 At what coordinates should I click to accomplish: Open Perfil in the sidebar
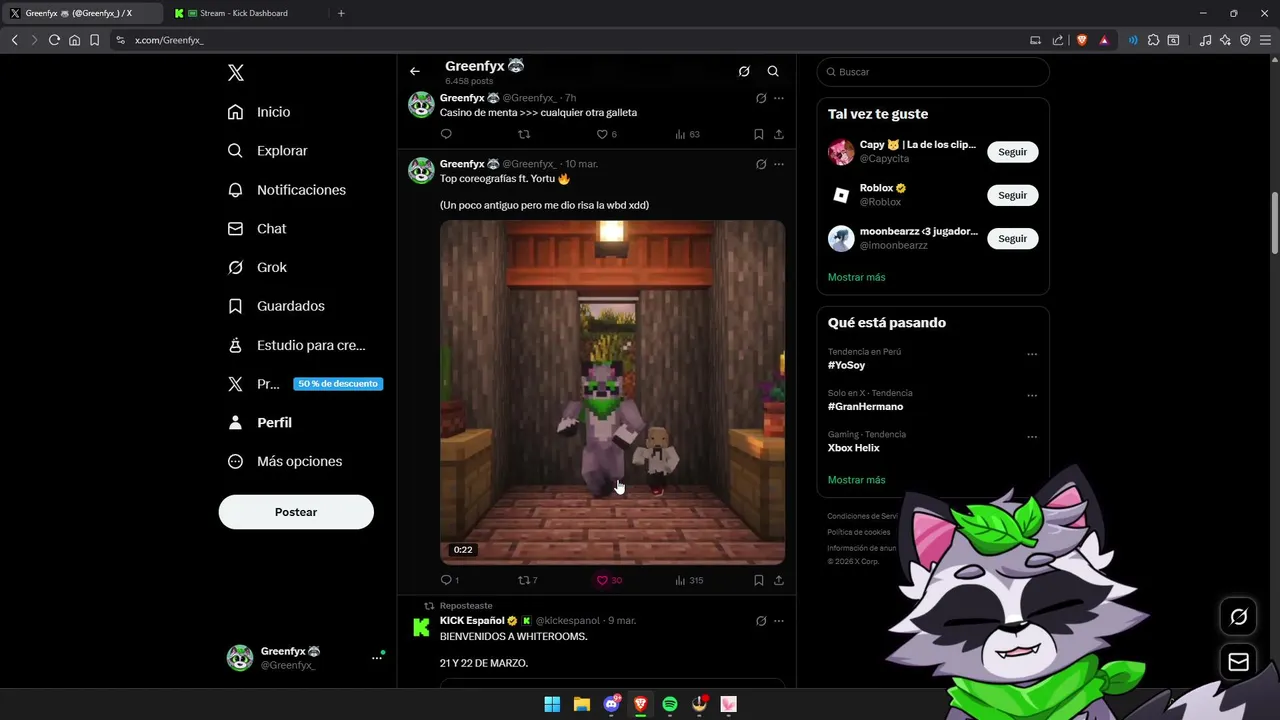click(260, 423)
